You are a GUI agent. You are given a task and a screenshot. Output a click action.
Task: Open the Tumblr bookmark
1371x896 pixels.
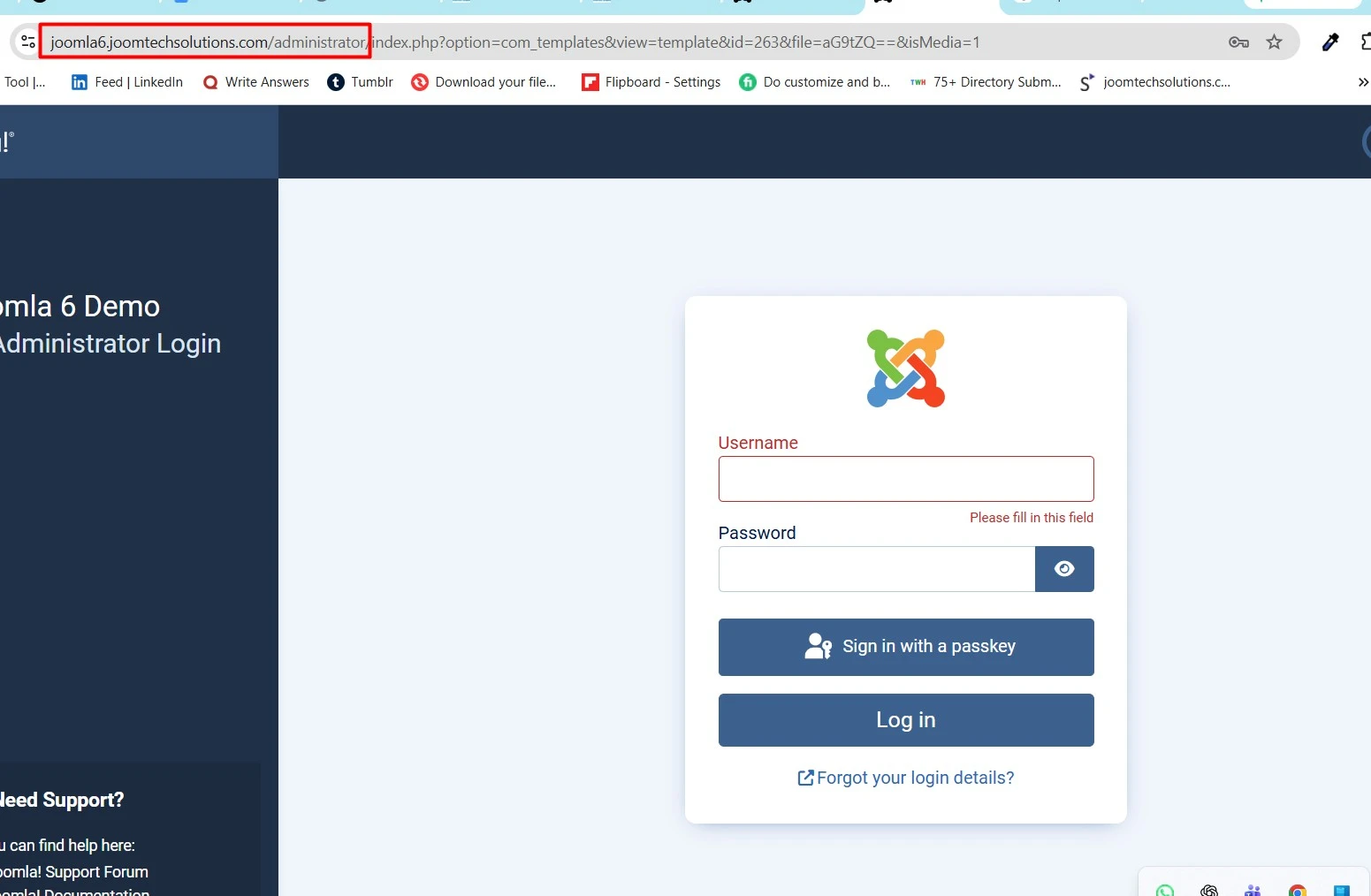pyautogui.click(x=360, y=82)
